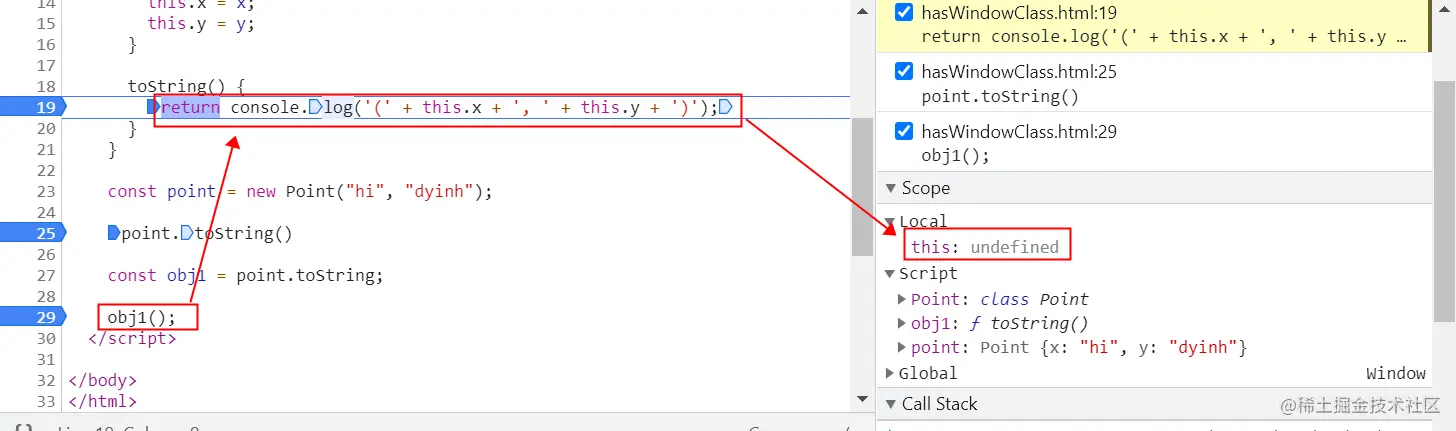Image resolution: width=1456 pixels, height=431 pixels.
Task: Click the code editor vertical scrollbar thumb
Action: [x=861, y=187]
